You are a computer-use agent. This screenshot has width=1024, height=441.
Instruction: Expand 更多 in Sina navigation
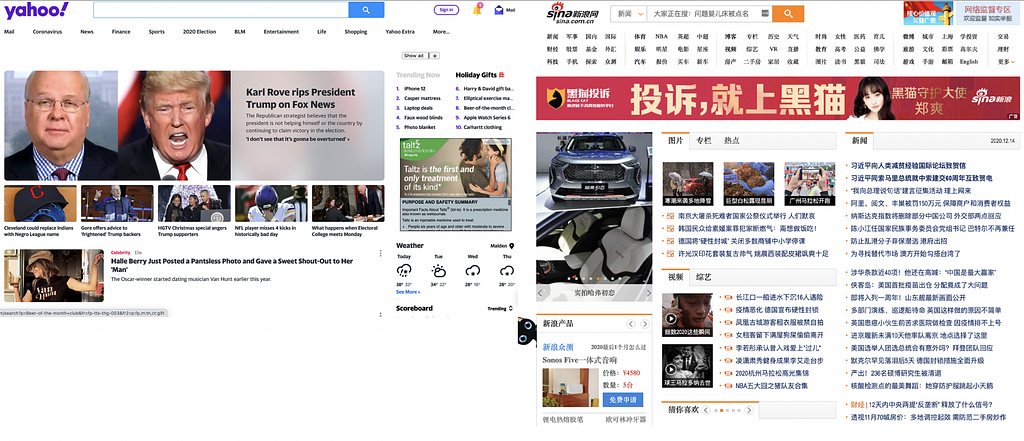[1006, 62]
